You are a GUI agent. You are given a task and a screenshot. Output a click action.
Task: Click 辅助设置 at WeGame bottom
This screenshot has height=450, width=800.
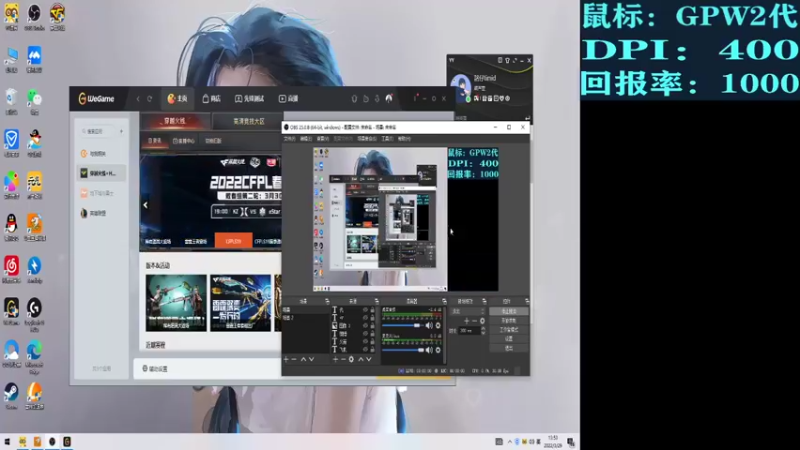click(x=155, y=368)
